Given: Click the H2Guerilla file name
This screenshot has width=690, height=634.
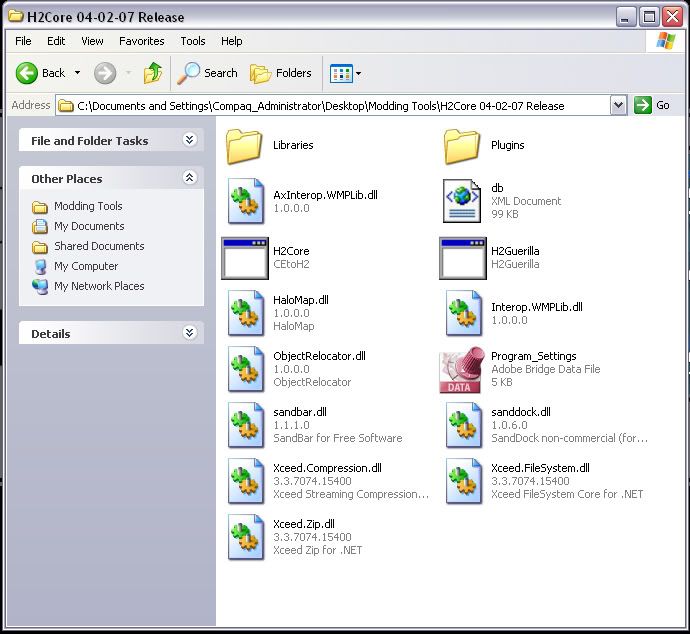Looking at the screenshot, I should coord(515,251).
